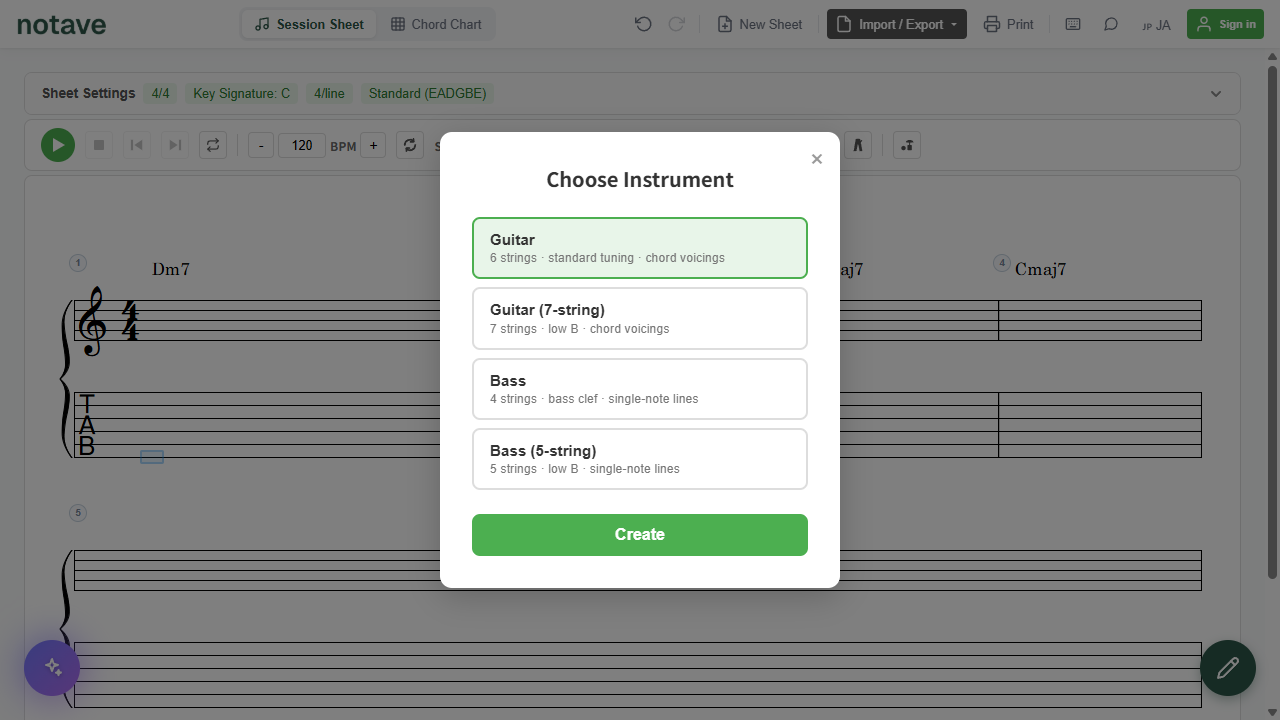Toggle the loop icon beside the skip buttons
1280x720 pixels.
click(213, 145)
